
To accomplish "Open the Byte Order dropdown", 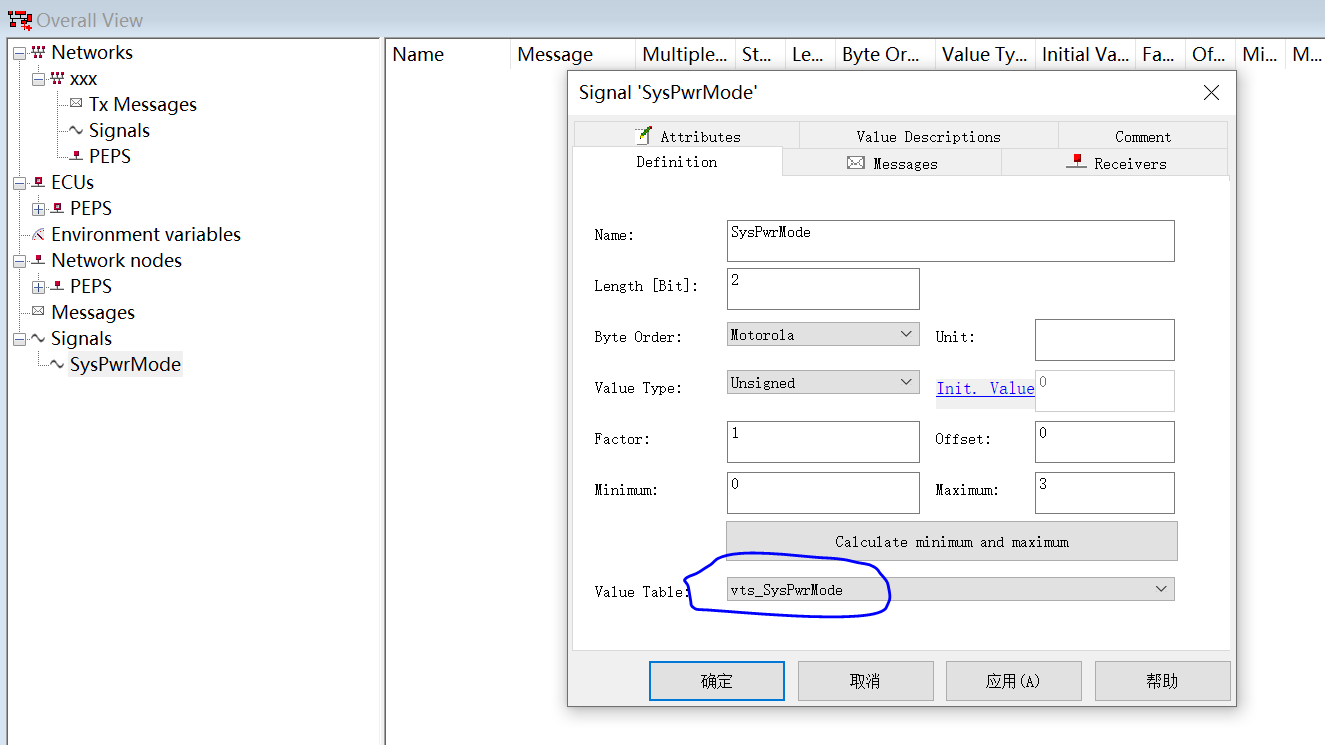I will coord(906,334).
